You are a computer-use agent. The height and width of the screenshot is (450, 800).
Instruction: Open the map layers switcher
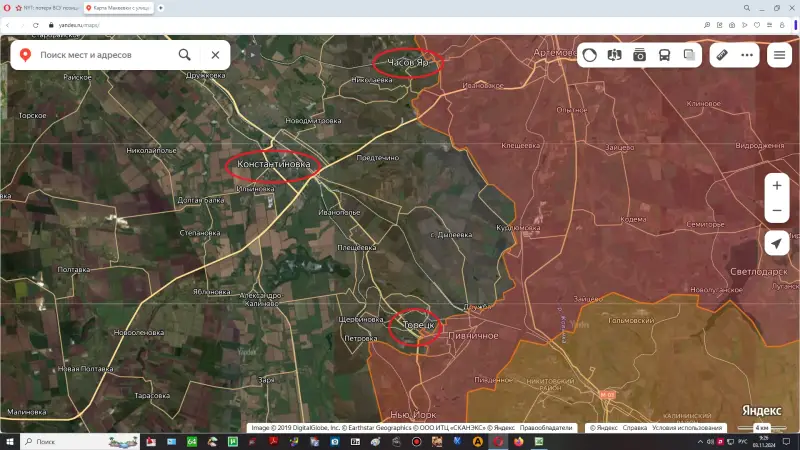point(689,55)
